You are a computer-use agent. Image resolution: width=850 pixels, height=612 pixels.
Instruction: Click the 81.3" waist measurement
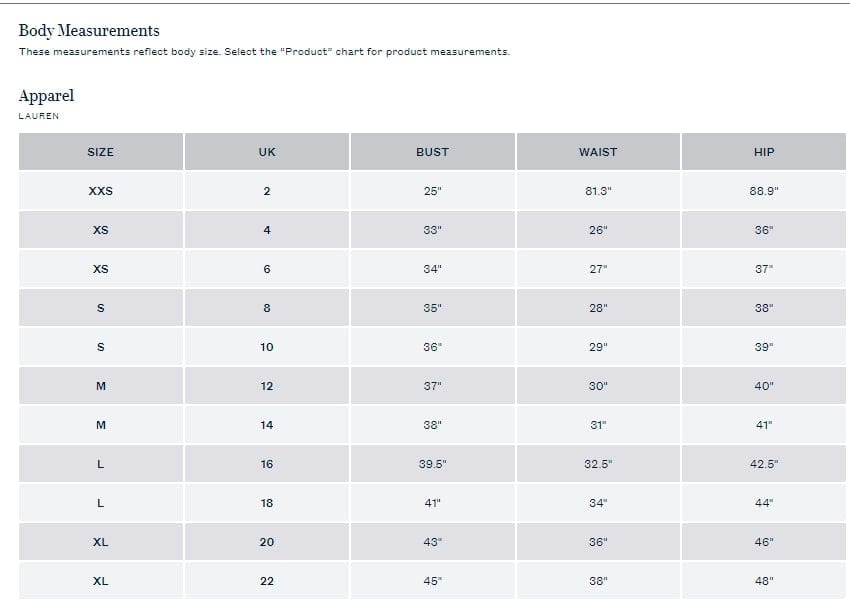598,191
